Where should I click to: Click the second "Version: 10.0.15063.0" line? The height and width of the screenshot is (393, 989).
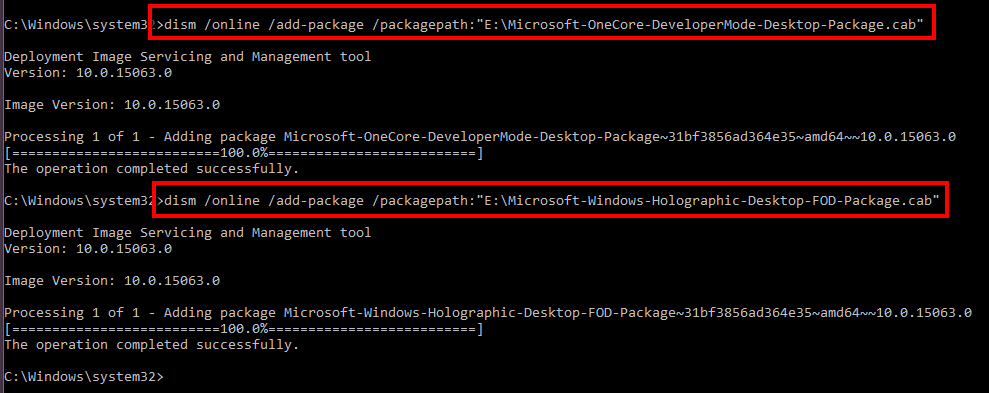tap(88, 249)
